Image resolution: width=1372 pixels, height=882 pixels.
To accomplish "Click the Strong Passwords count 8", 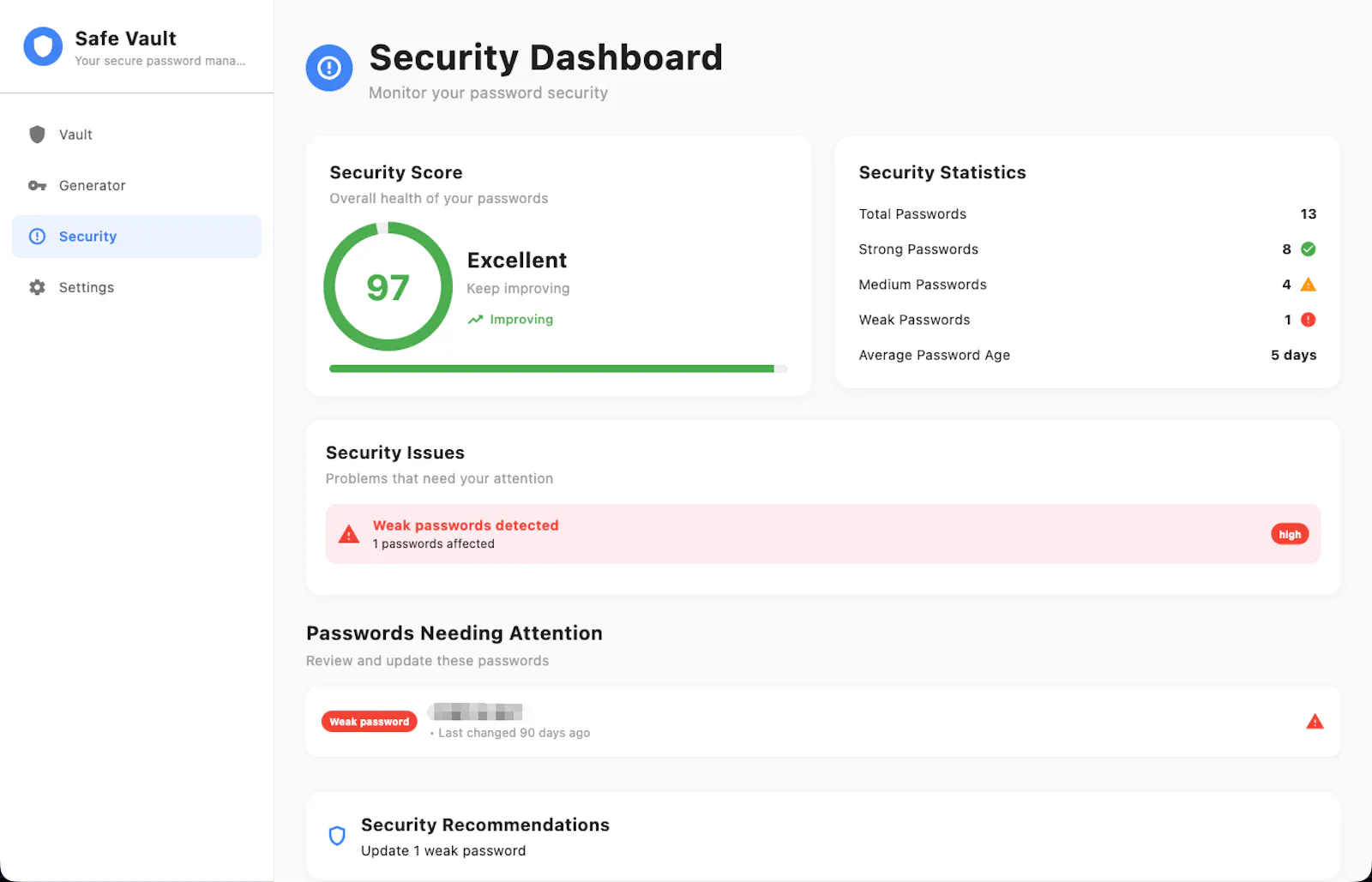I will pos(1286,249).
